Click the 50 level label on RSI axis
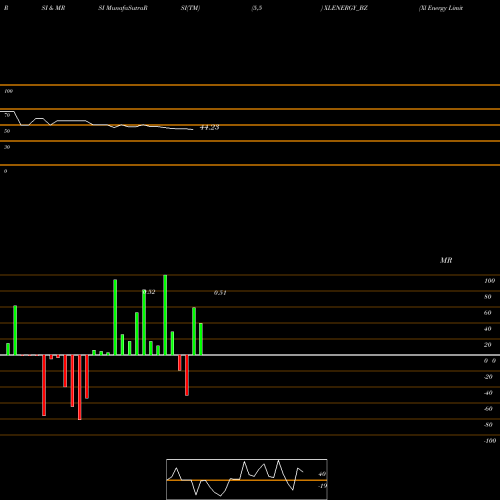The height and width of the screenshot is (500, 500). tap(7, 131)
